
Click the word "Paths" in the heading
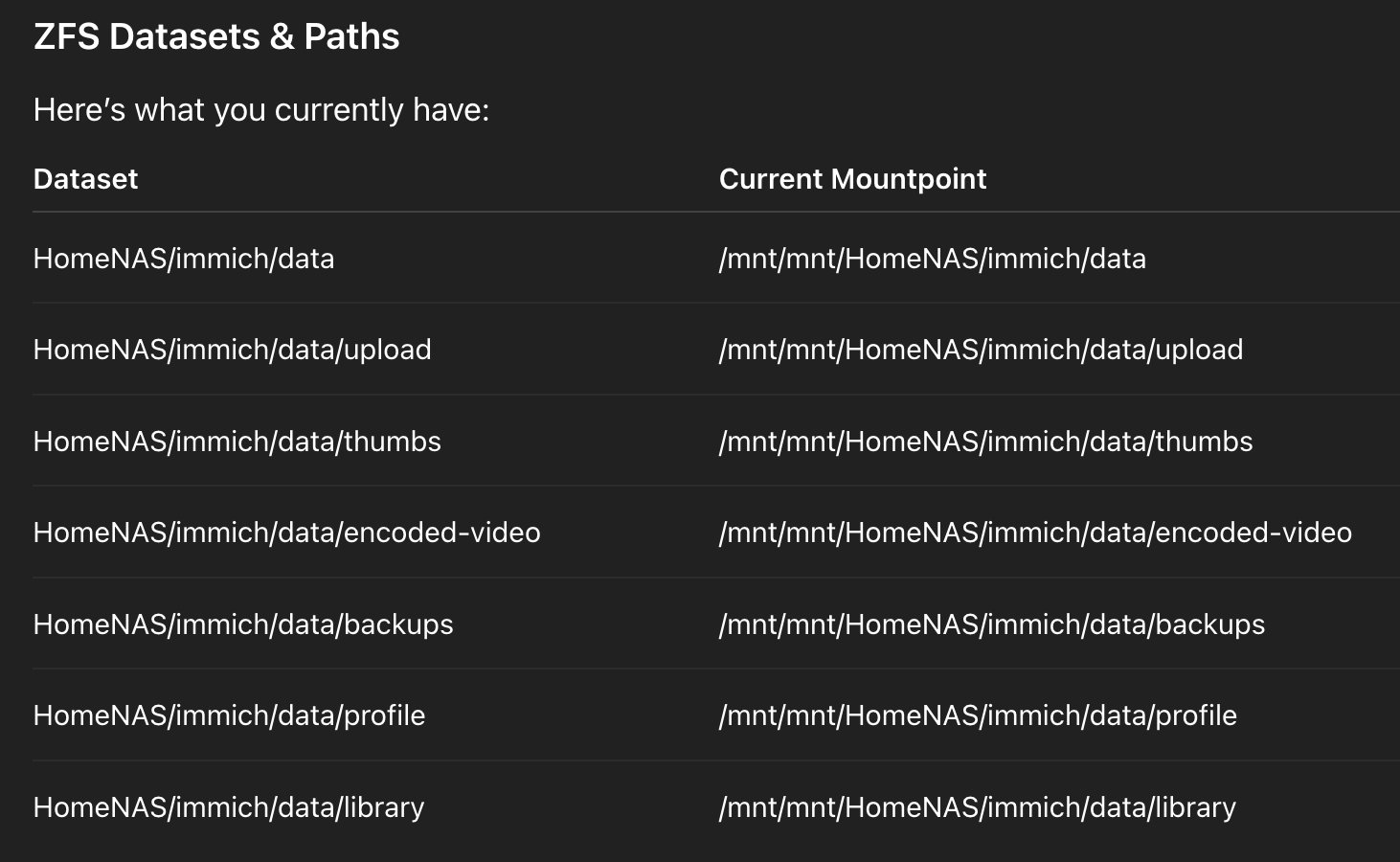coord(351,37)
